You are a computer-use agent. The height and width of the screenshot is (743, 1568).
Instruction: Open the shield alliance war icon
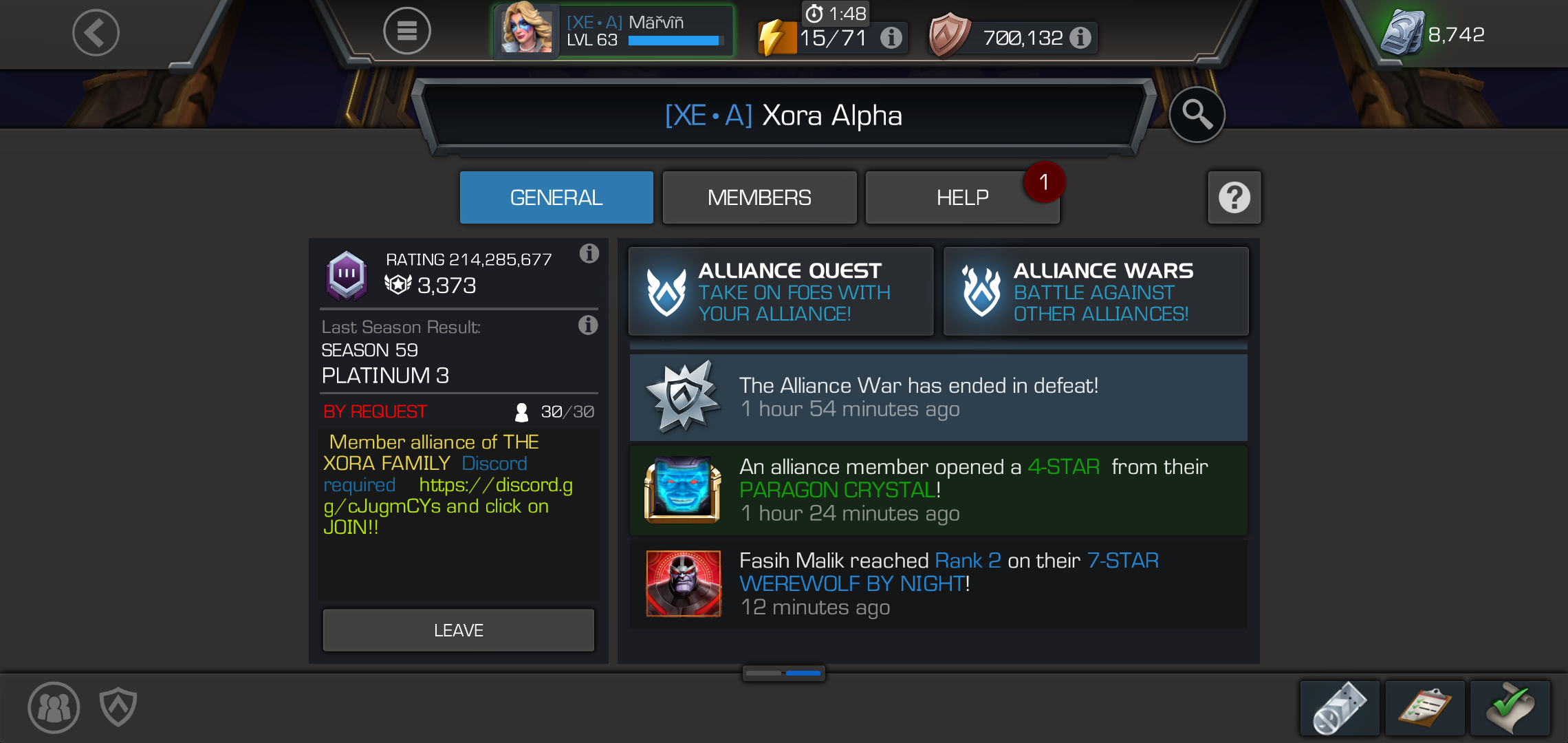coord(118,707)
